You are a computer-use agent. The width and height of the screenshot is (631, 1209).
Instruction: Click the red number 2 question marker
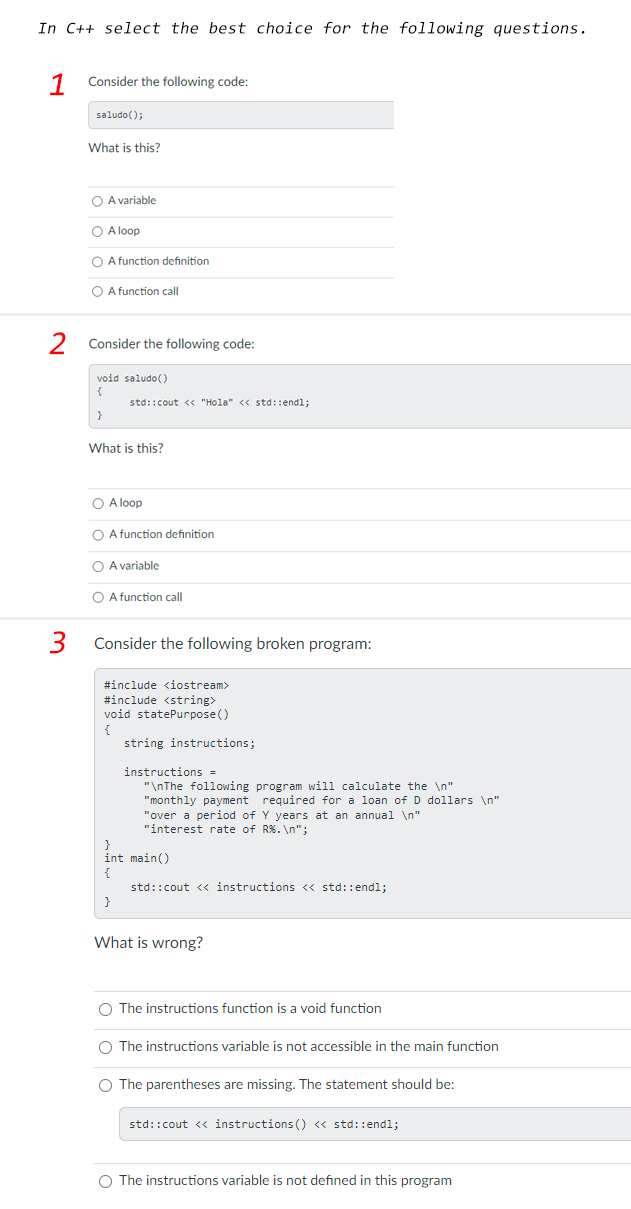click(x=57, y=344)
